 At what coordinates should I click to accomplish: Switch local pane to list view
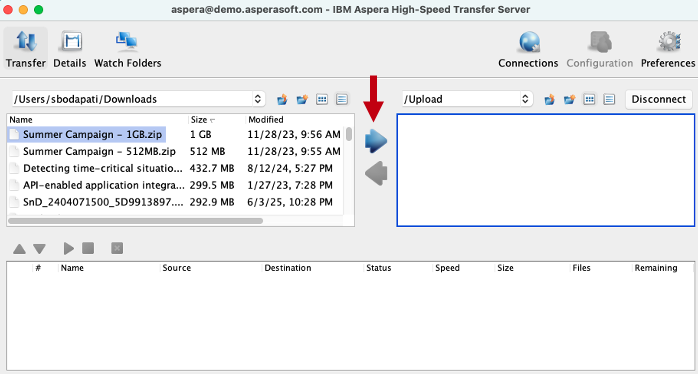(x=342, y=99)
